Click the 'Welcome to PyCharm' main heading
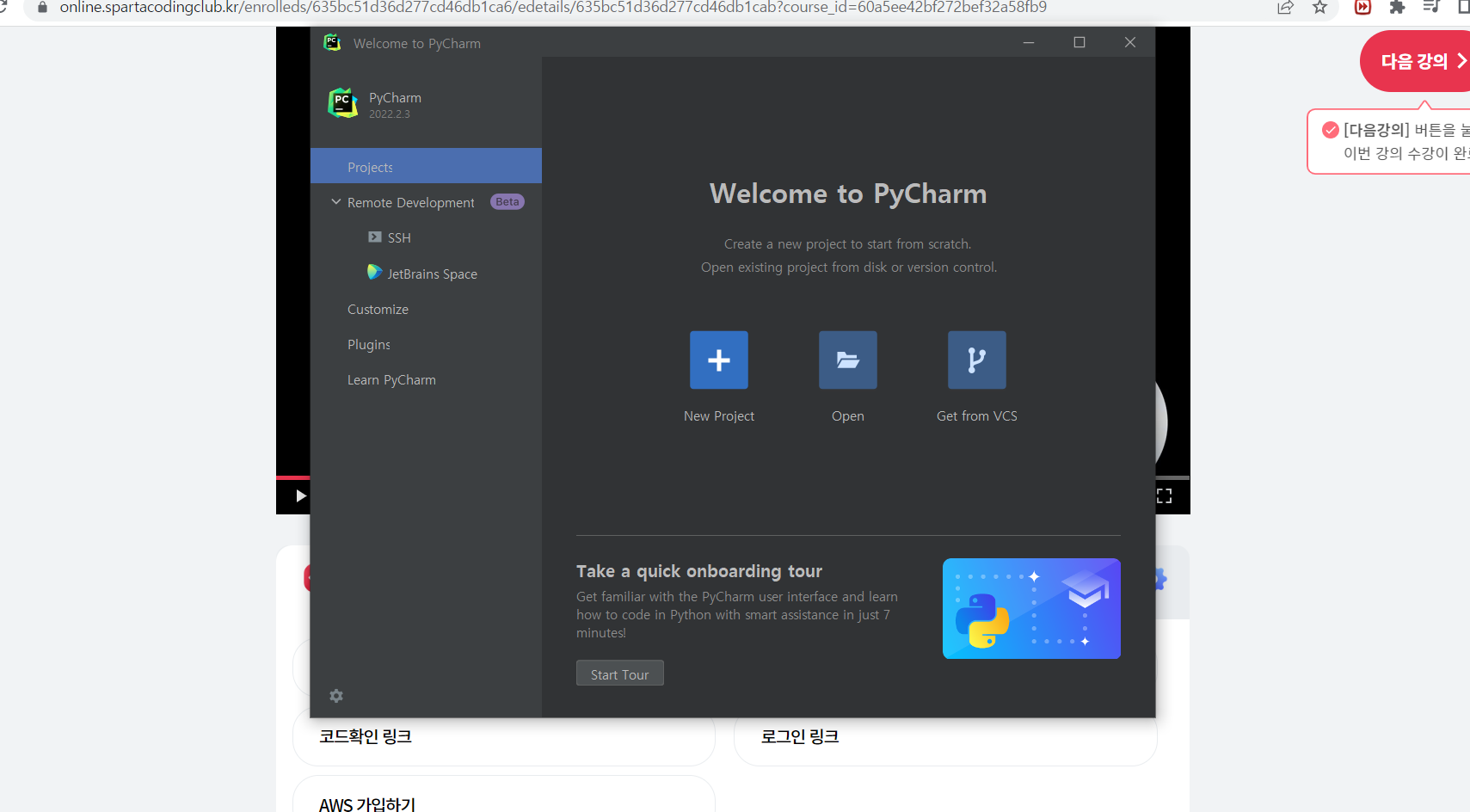The height and width of the screenshot is (812, 1470). tap(848, 194)
